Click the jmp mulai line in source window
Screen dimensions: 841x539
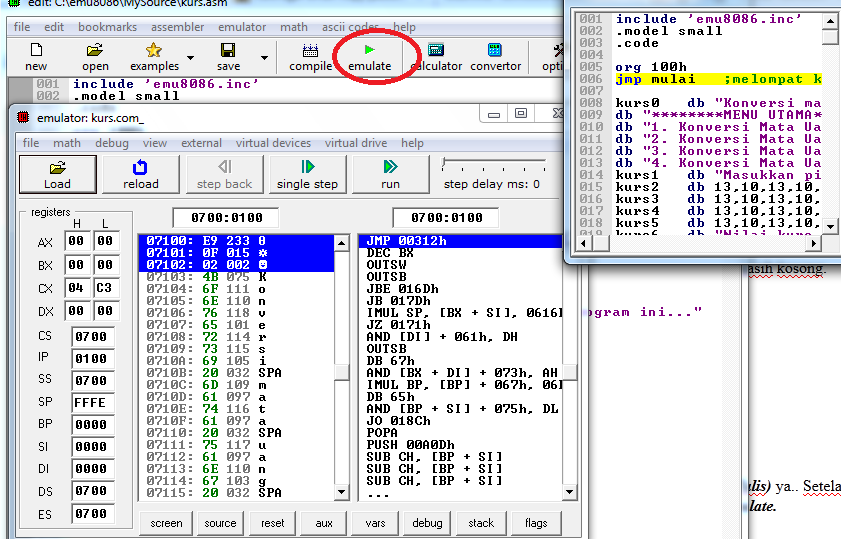point(719,79)
